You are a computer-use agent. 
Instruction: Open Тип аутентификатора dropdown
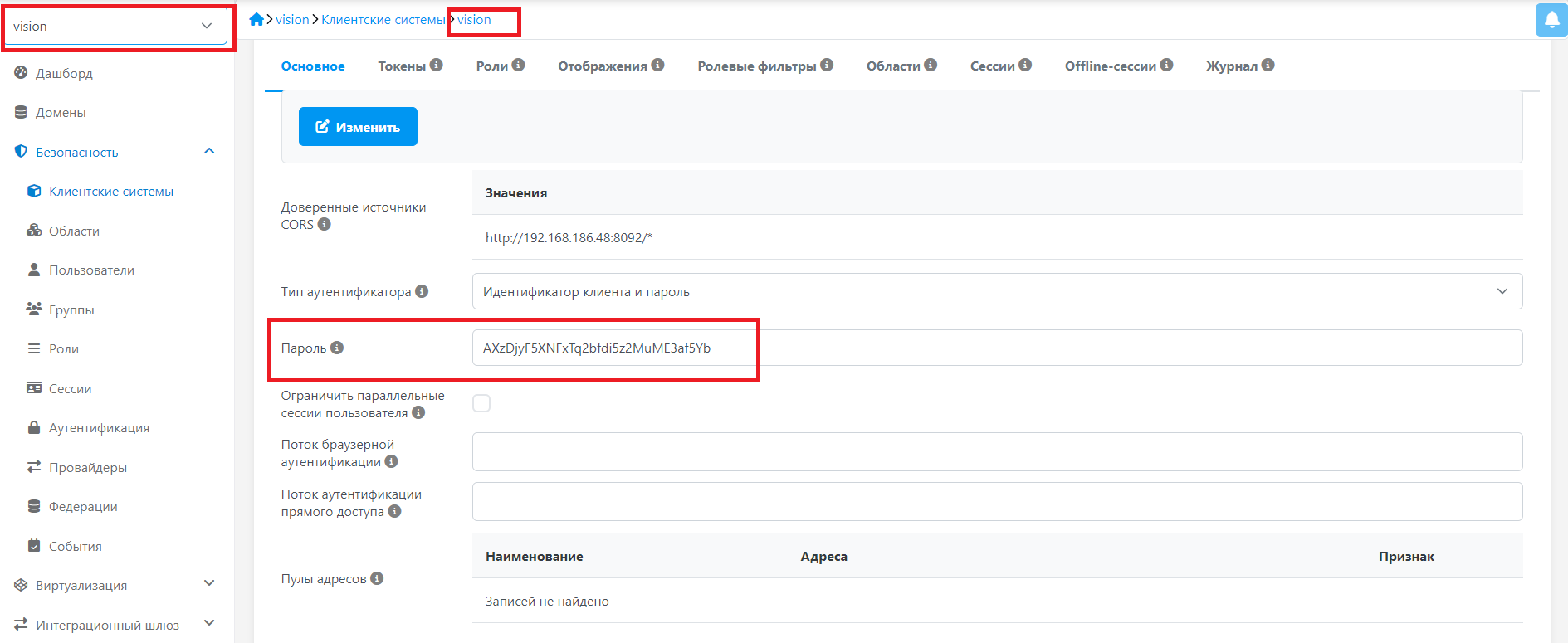coord(996,291)
